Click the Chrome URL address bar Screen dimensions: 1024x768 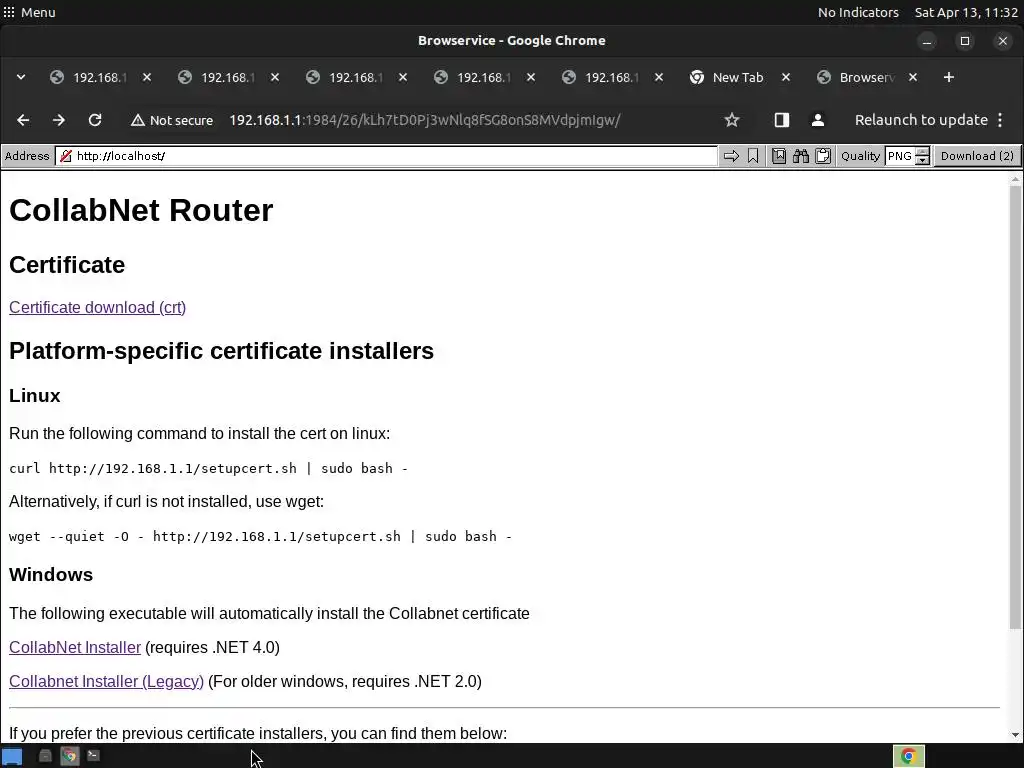(x=424, y=120)
